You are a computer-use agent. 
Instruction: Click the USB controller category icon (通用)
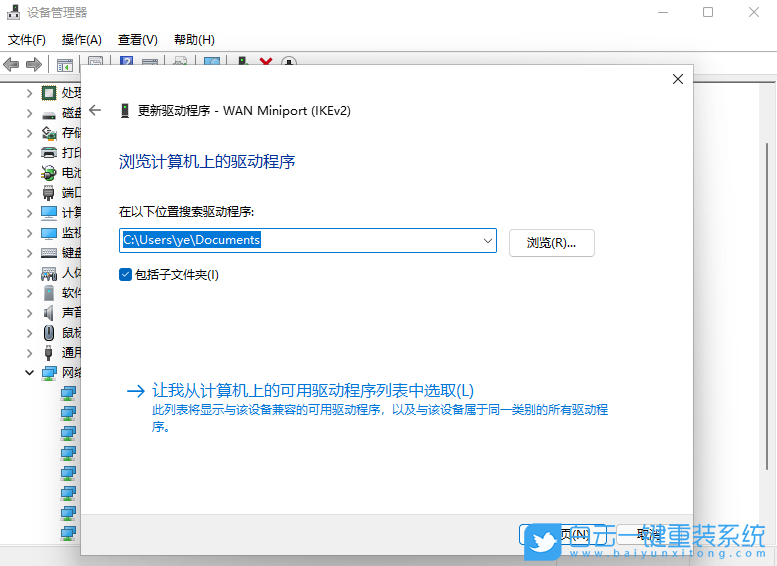click(x=49, y=353)
